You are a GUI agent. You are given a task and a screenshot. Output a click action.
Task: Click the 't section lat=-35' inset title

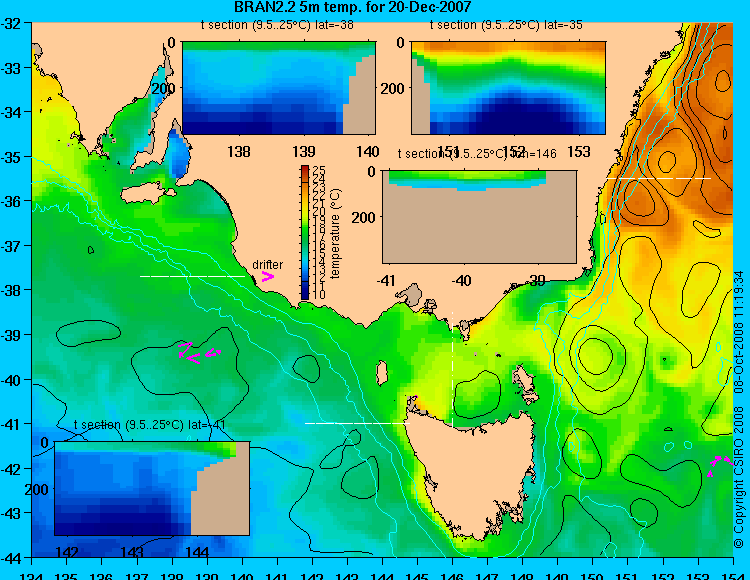pos(506,25)
